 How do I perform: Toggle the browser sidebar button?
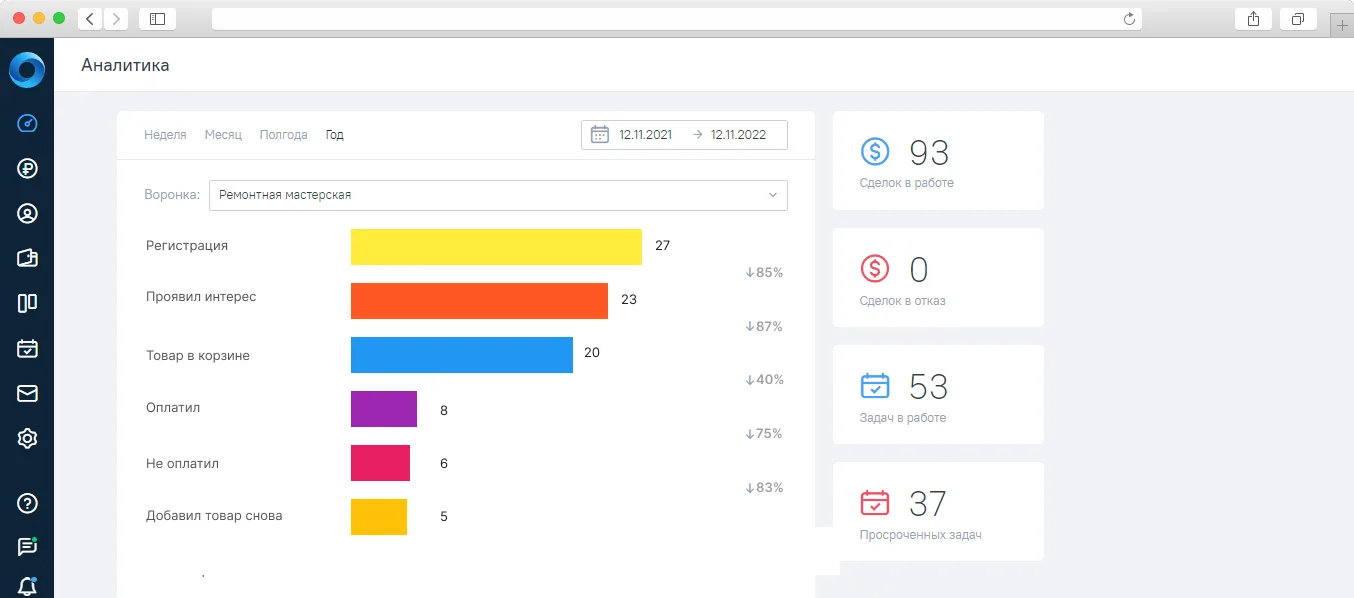(x=157, y=19)
